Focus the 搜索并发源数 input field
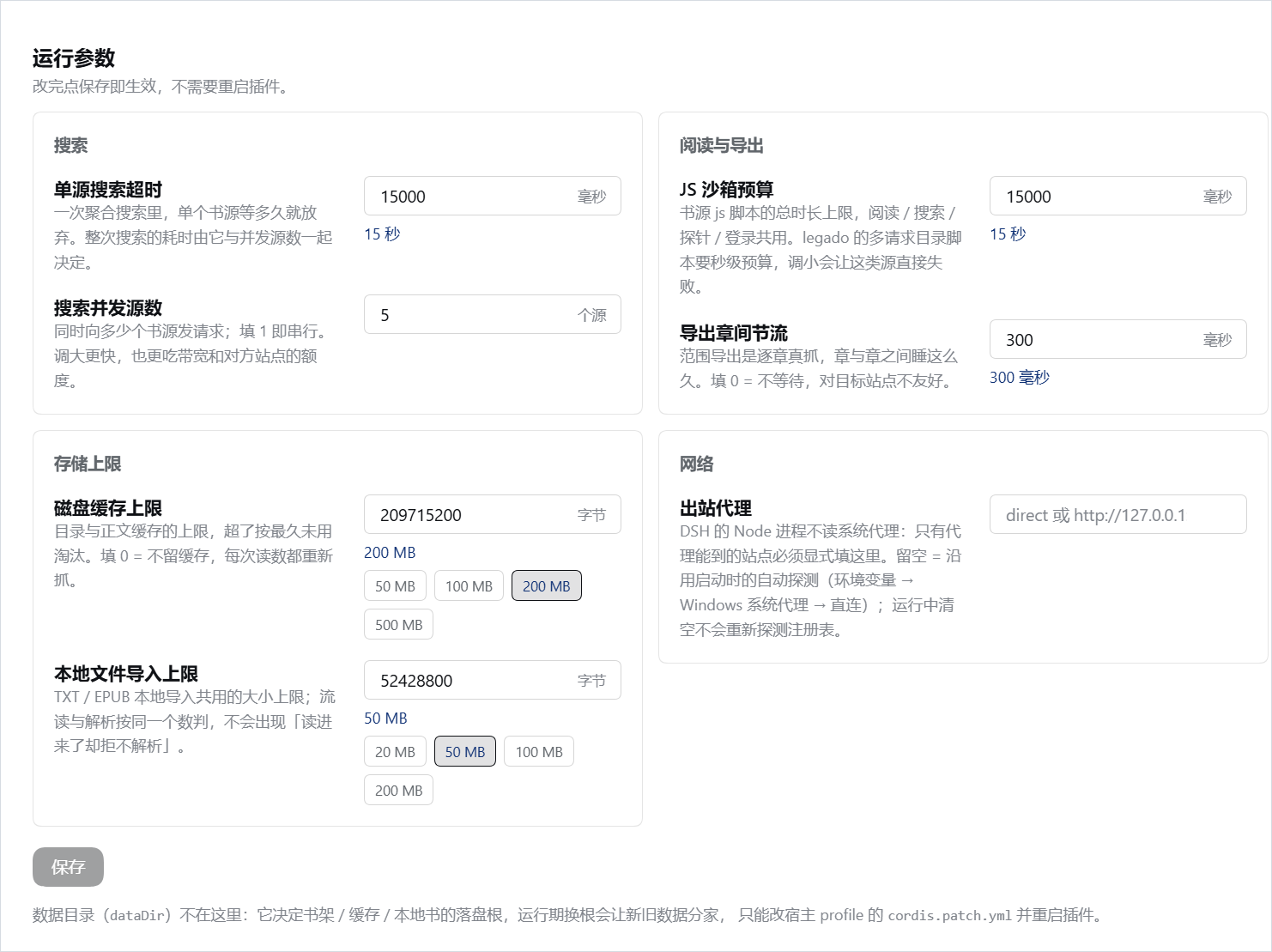1272x952 pixels. coord(492,315)
